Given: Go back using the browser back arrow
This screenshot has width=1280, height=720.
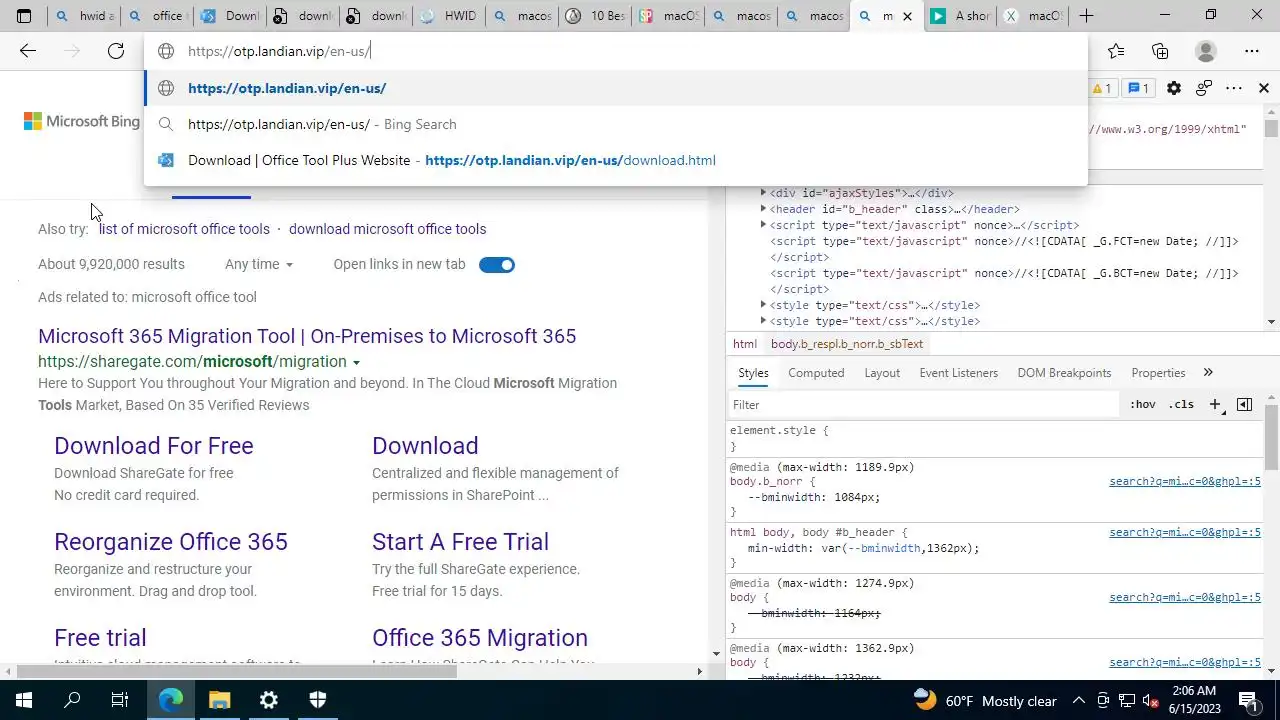Looking at the screenshot, I should (x=28, y=51).
